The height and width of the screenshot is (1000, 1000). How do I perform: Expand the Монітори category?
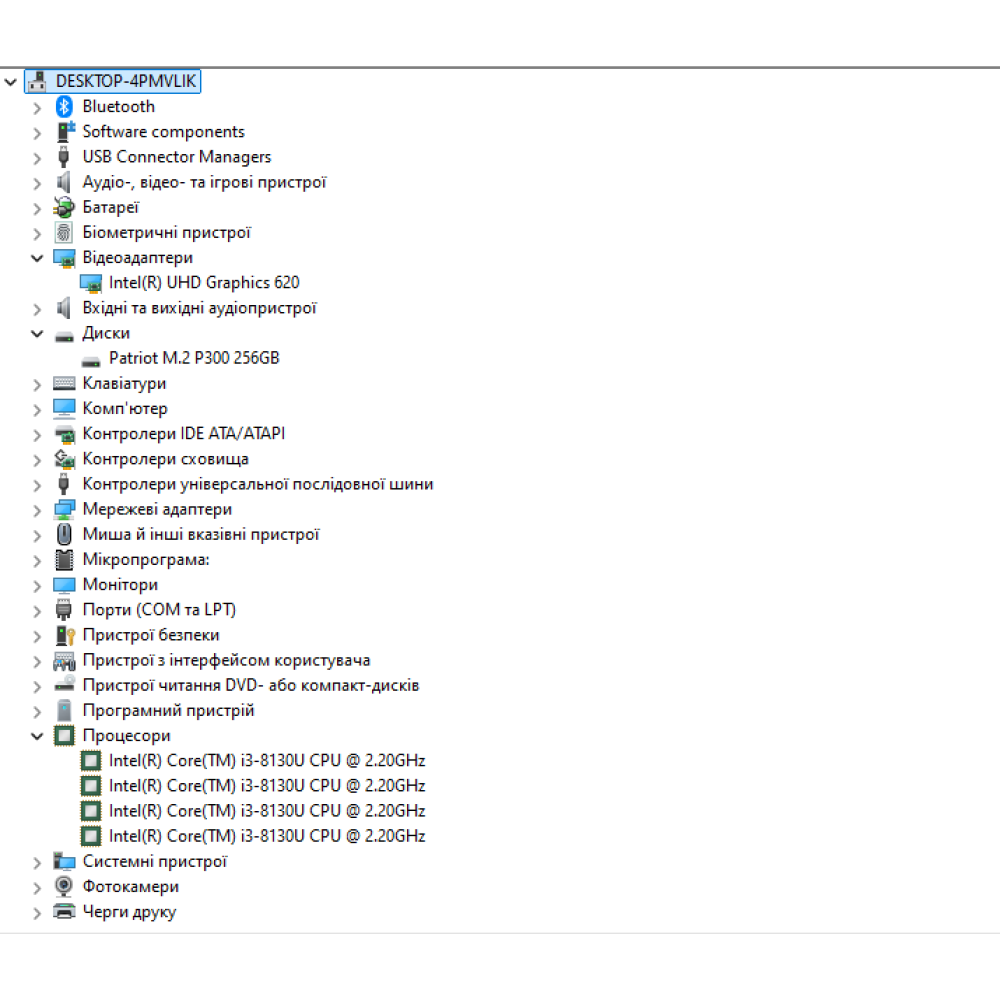[x=37, y=585]
